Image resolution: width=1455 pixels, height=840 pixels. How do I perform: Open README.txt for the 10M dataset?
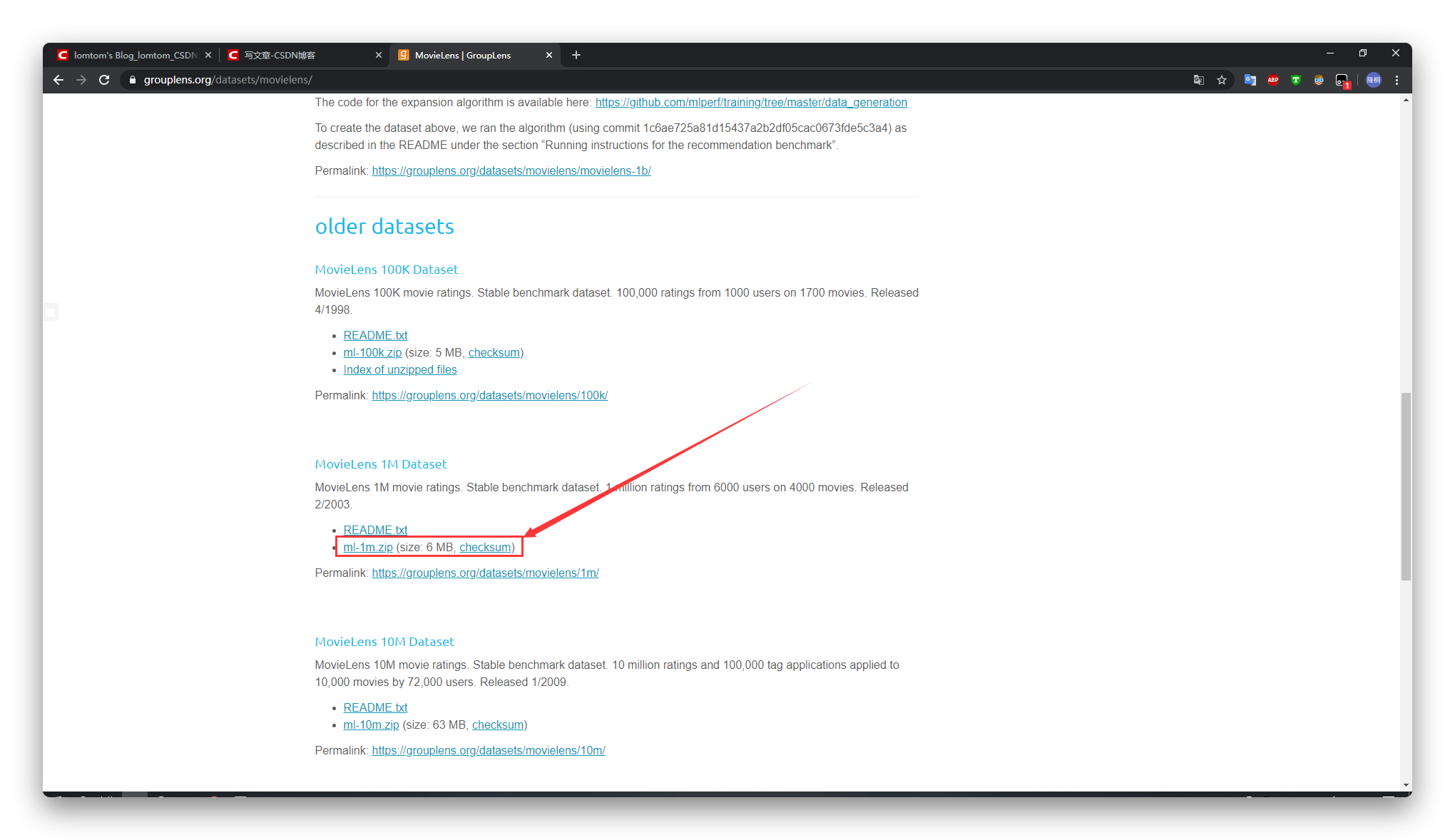tap(375, 708)
